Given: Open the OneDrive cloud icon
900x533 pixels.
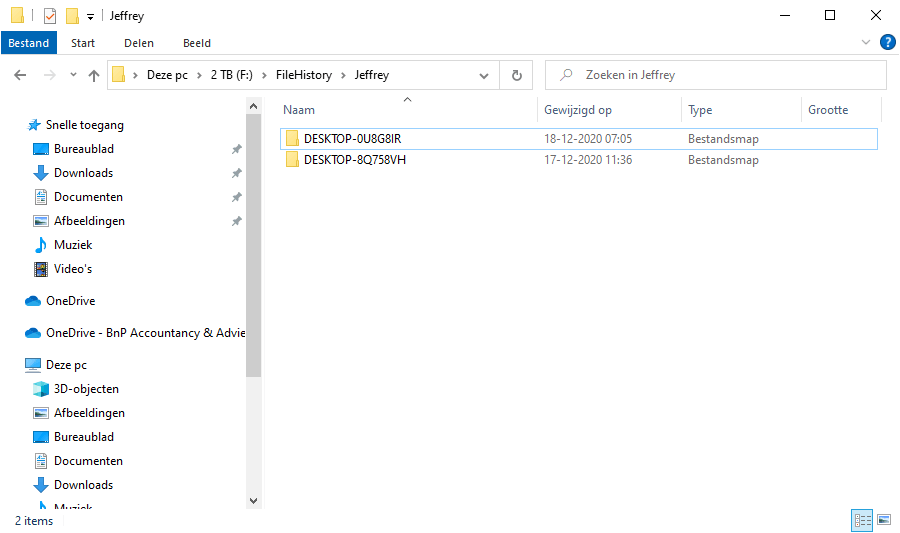Looking at the screenshot, I should pyautogui.click(x=33, y=301).
